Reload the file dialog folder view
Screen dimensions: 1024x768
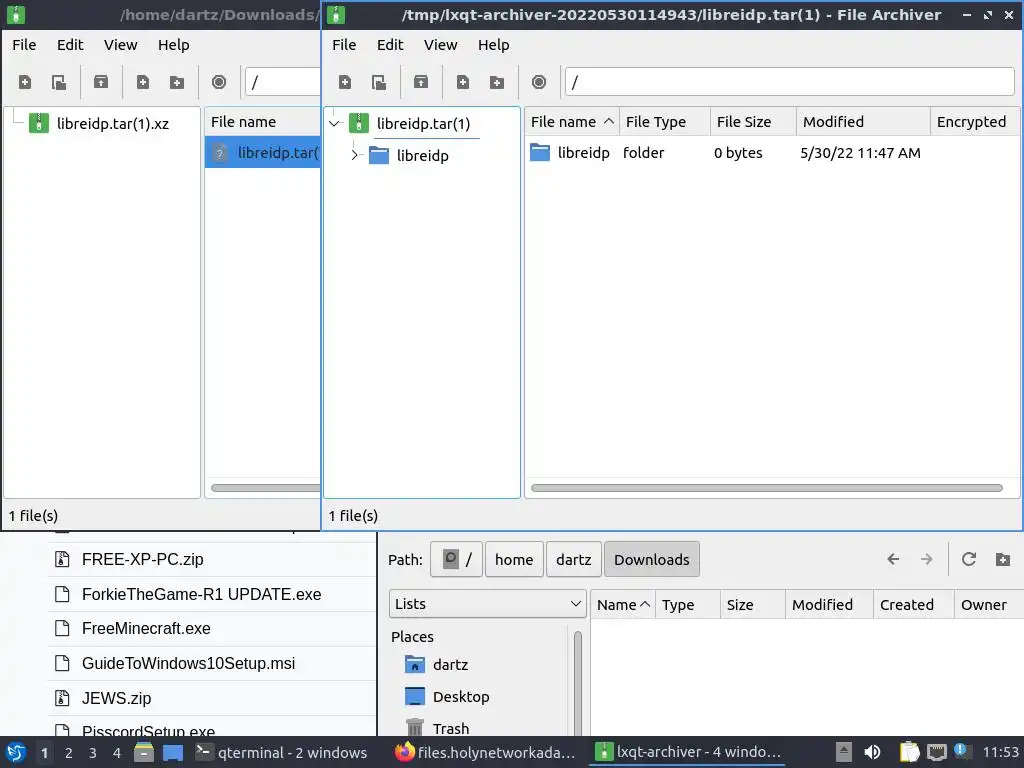pyautogui.click(x=968, y=559)
